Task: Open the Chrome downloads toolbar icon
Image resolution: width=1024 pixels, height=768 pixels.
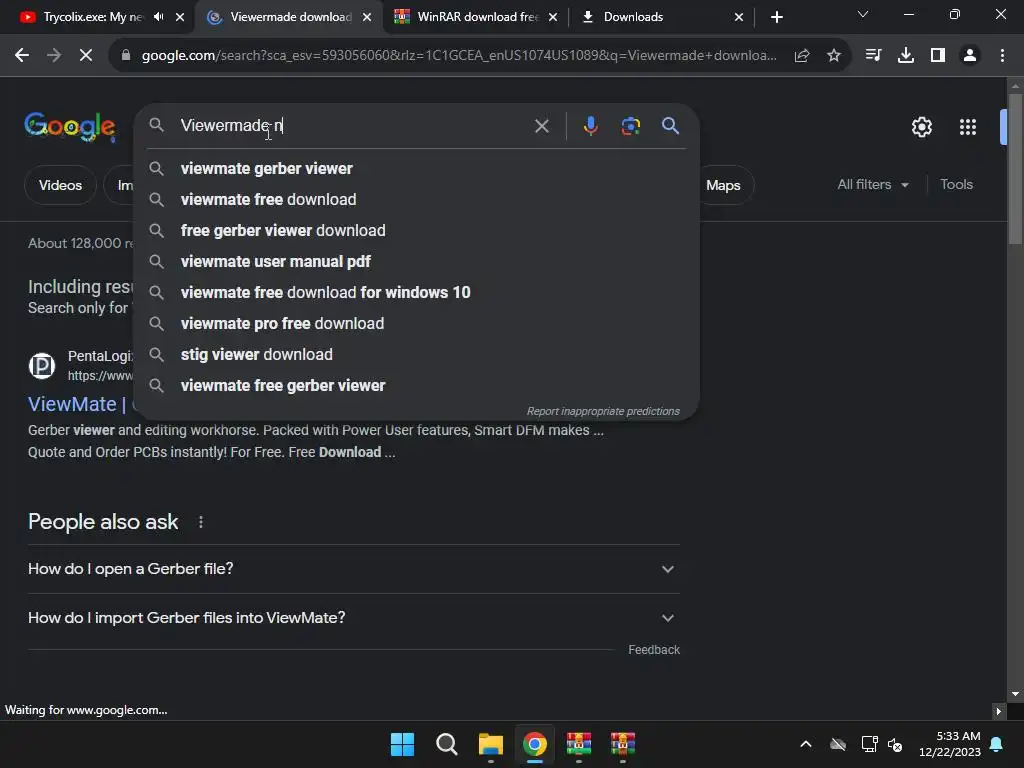Action: [x=906, y=56]
